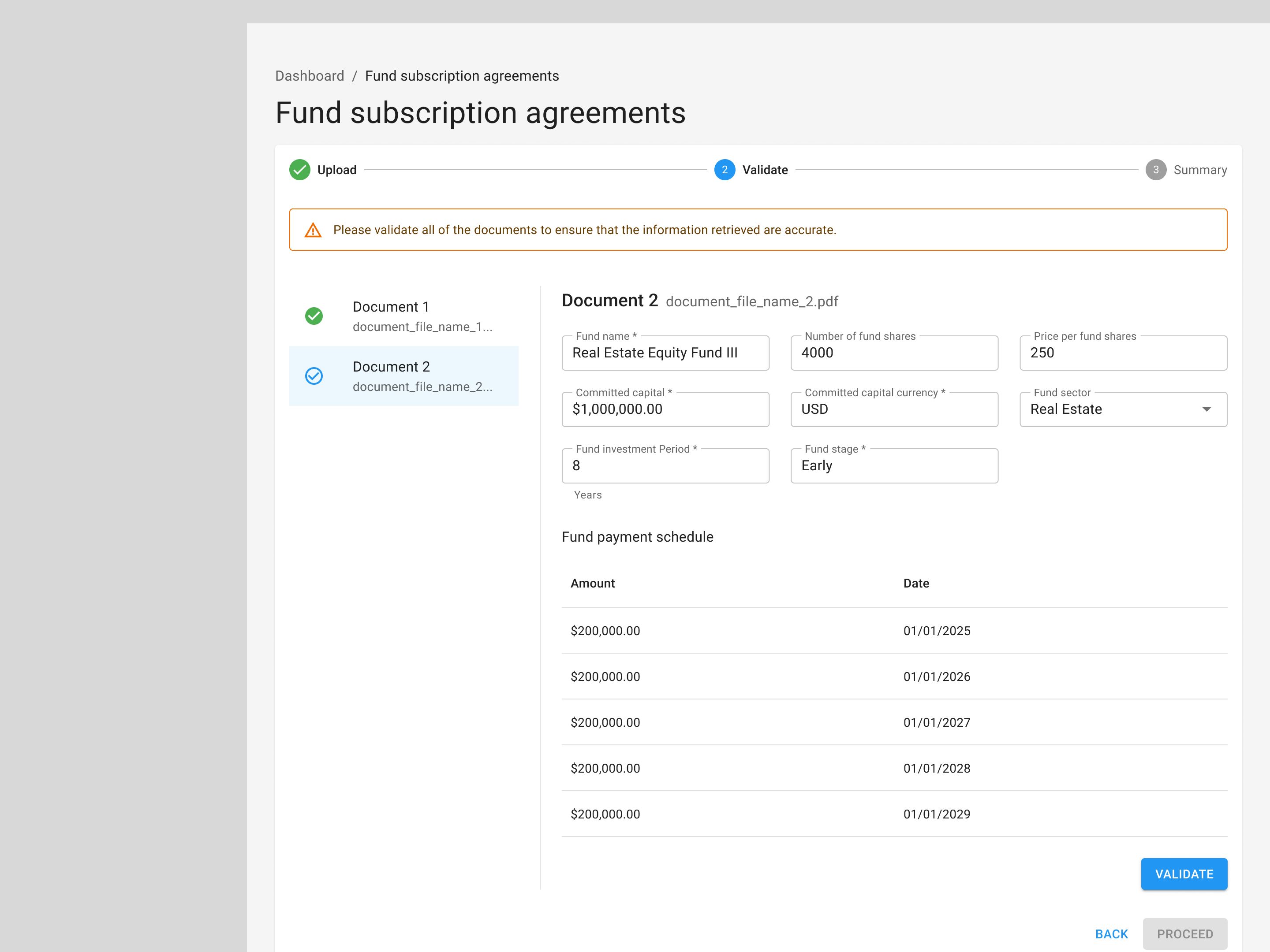The image size is (1270, 952).
Task: Click Fund subscription agreements breadcrumb
Action: pyautogui.click(x=462, y=76)
